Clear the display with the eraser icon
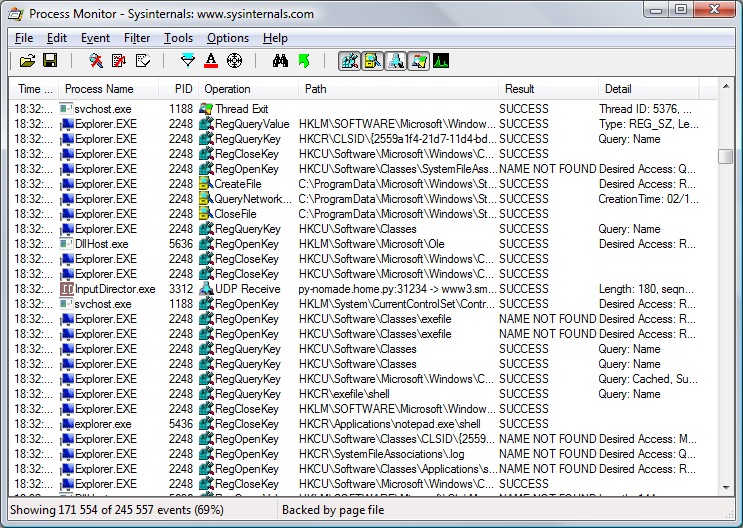Viewport: 743px width, 528px height. [142, 61]
